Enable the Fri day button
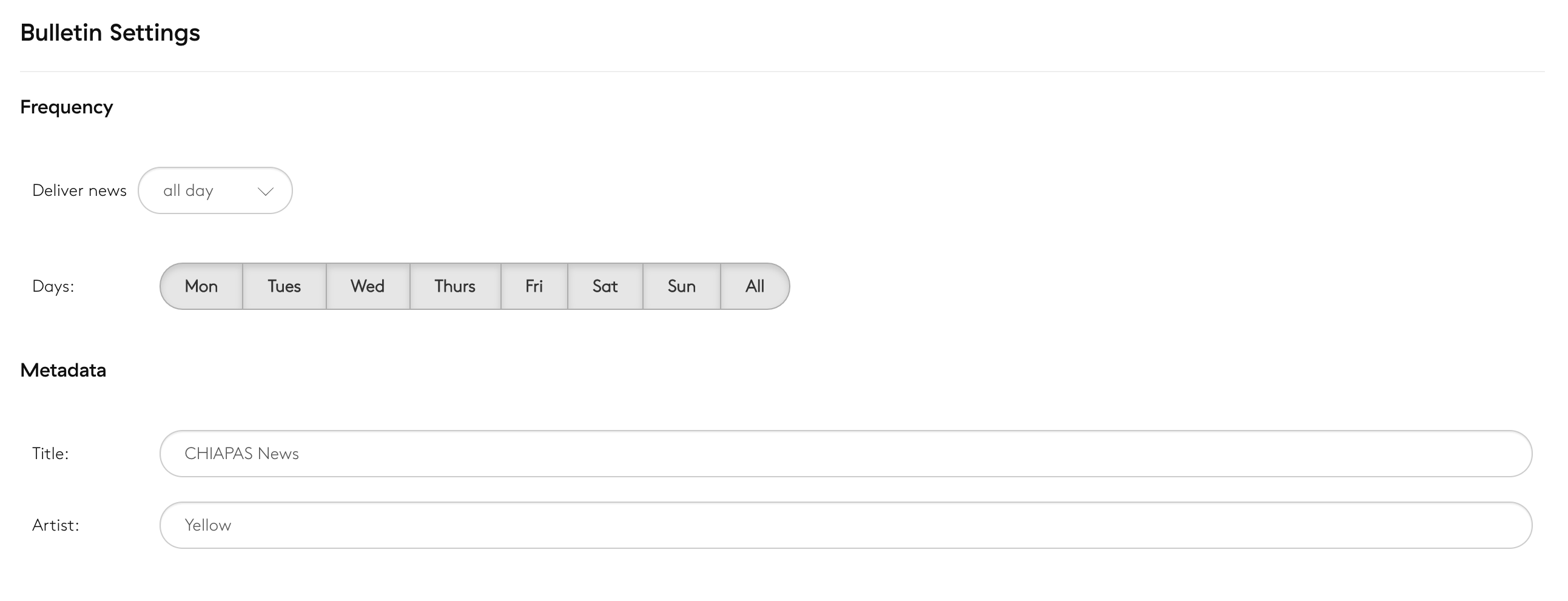This screenshot has height=601, width=1568. coord(534,286)
